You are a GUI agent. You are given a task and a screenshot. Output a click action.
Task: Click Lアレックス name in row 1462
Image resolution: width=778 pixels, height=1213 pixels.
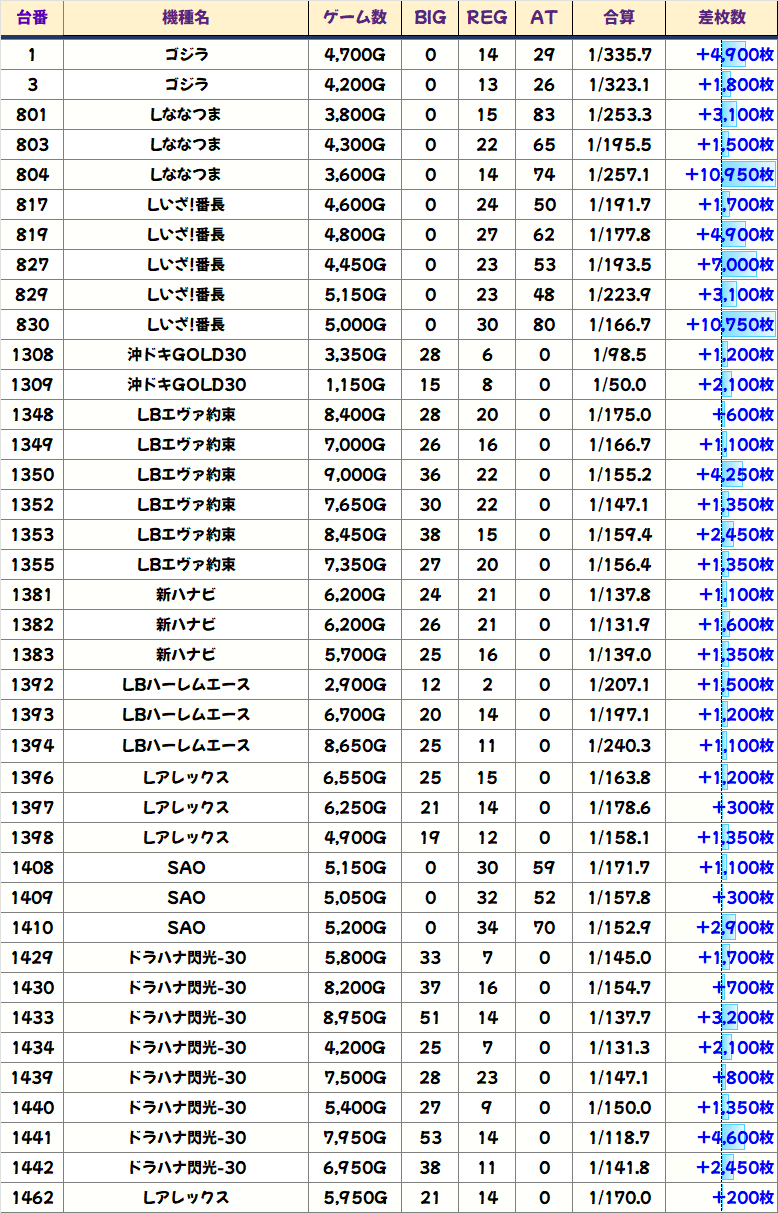[186, 1197]
